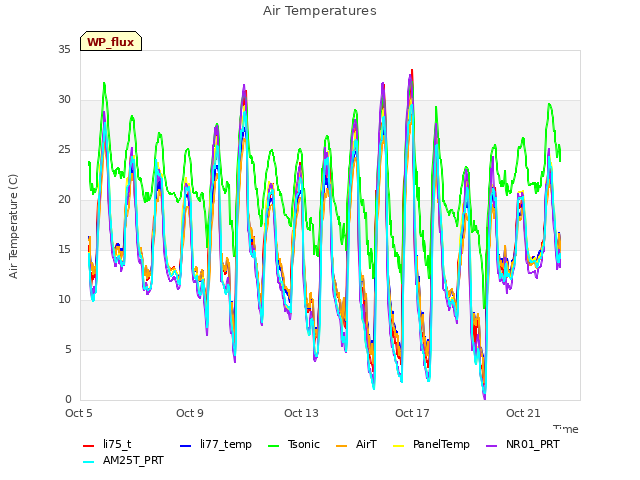Select the PanelTemp legend label
640x480 pixels.
tap(441, 444)
